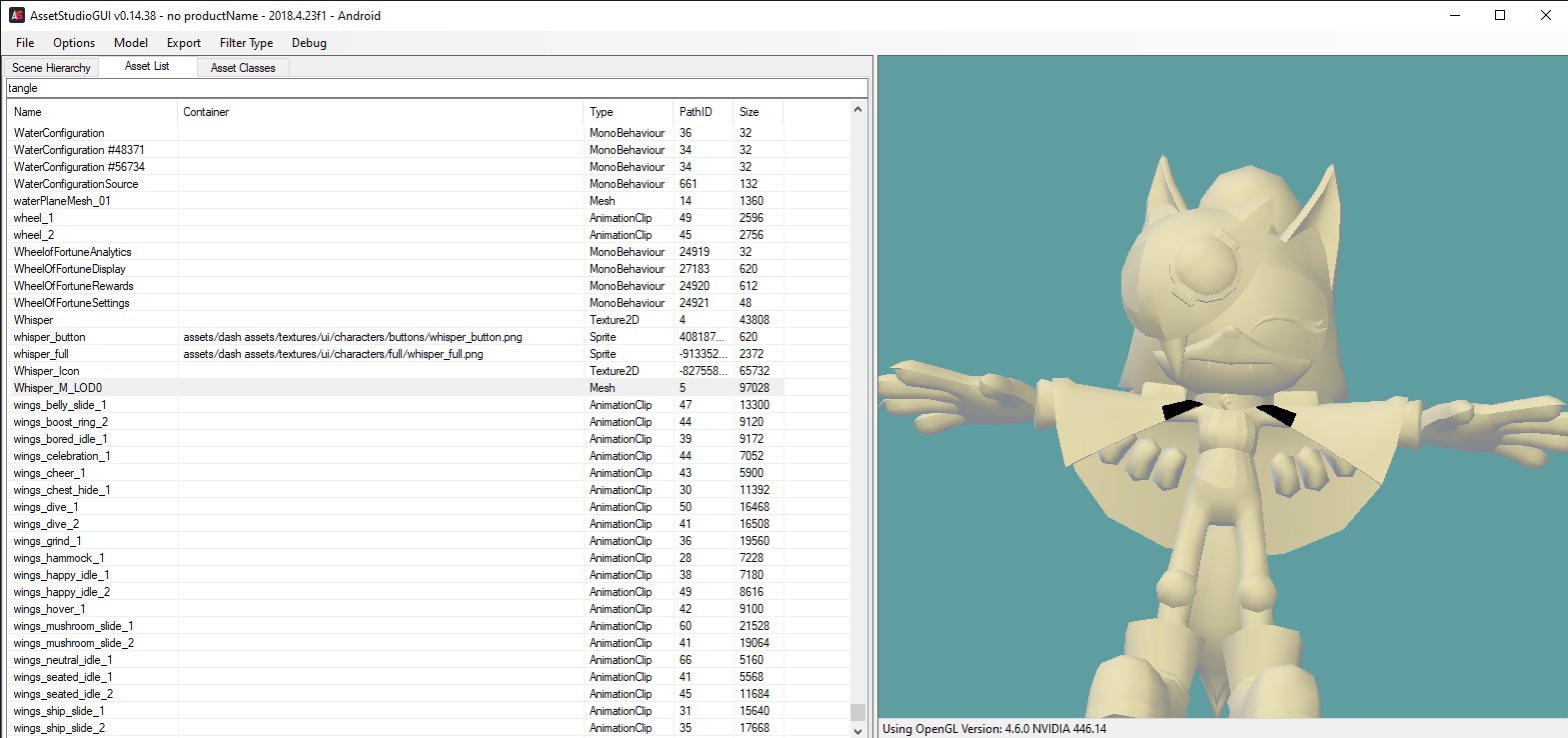Select the wings_neutral_idle_1 animation clip
Screen dimensions: 1568x738
pos(430,660)
